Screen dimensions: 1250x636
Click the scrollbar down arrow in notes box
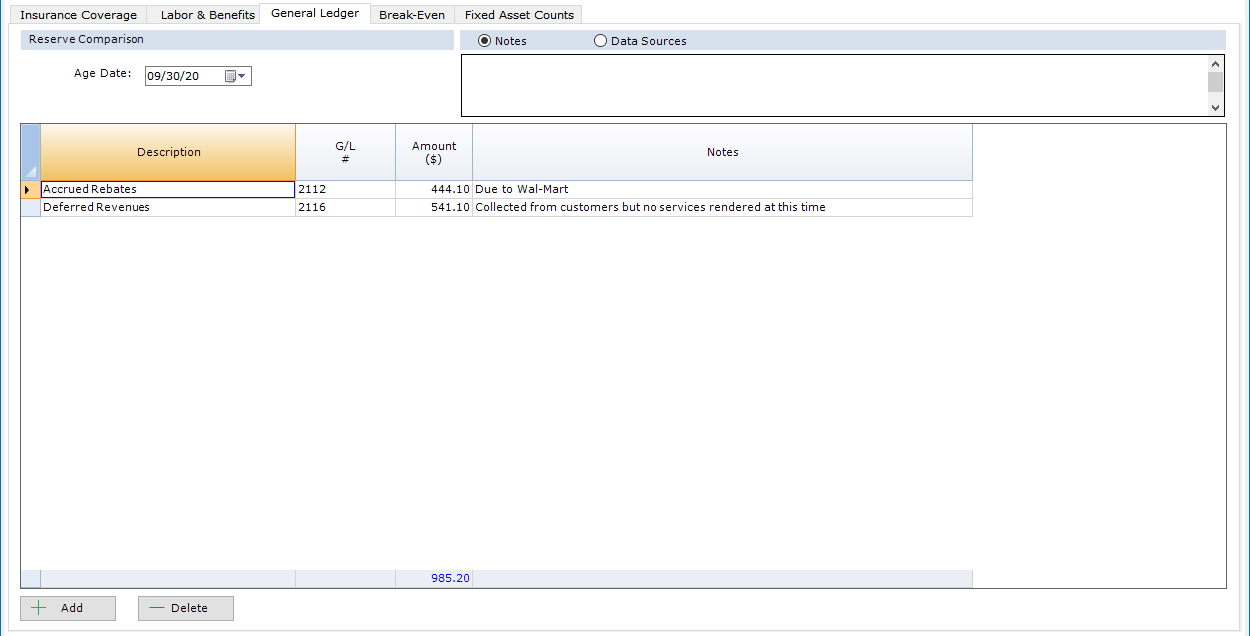coord(1215,107)
